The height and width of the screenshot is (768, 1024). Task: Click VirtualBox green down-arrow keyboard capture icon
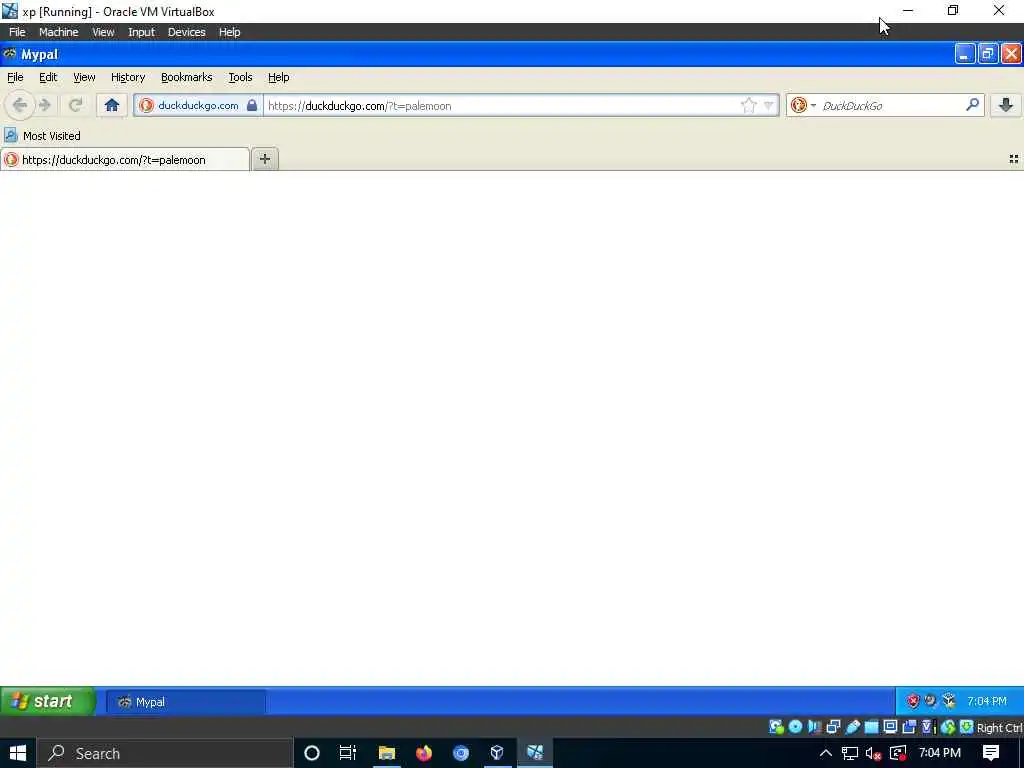click(967, 727)
